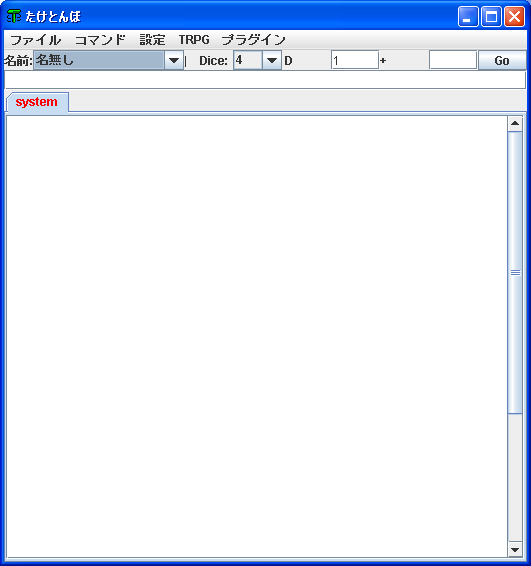Click the vertical scrollbar thumb
Viewport: 531px width, 566px height.
click(x=515, y=273)
